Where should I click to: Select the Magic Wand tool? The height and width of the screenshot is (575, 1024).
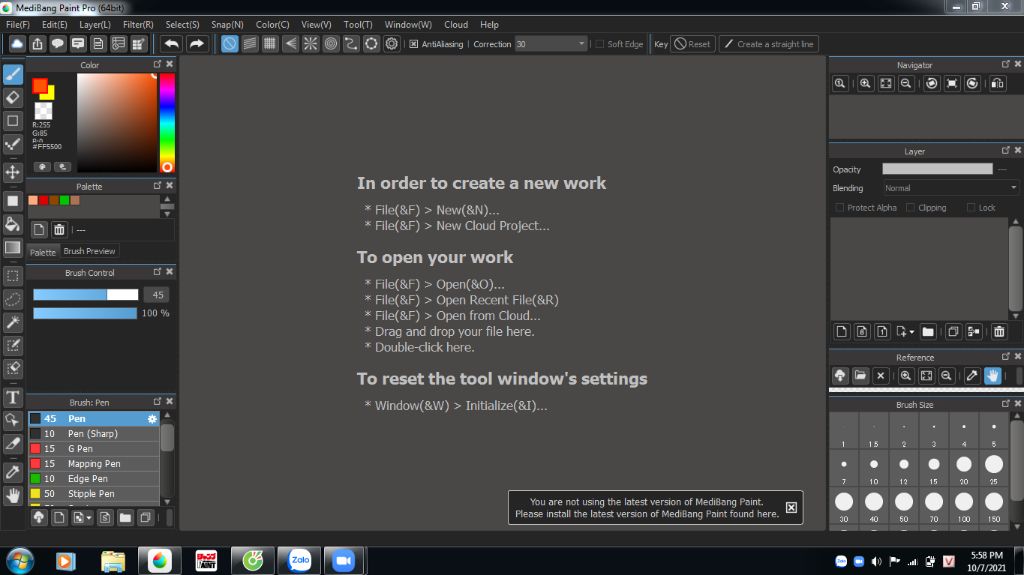pos(12,321)
